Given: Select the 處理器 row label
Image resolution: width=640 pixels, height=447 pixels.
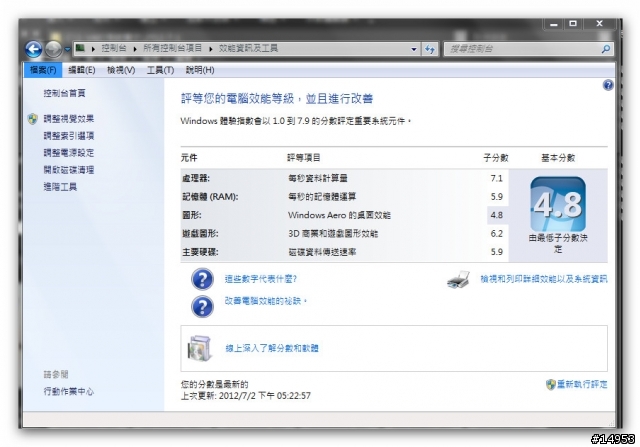Looking at the screenshot, I should [196, 178].
